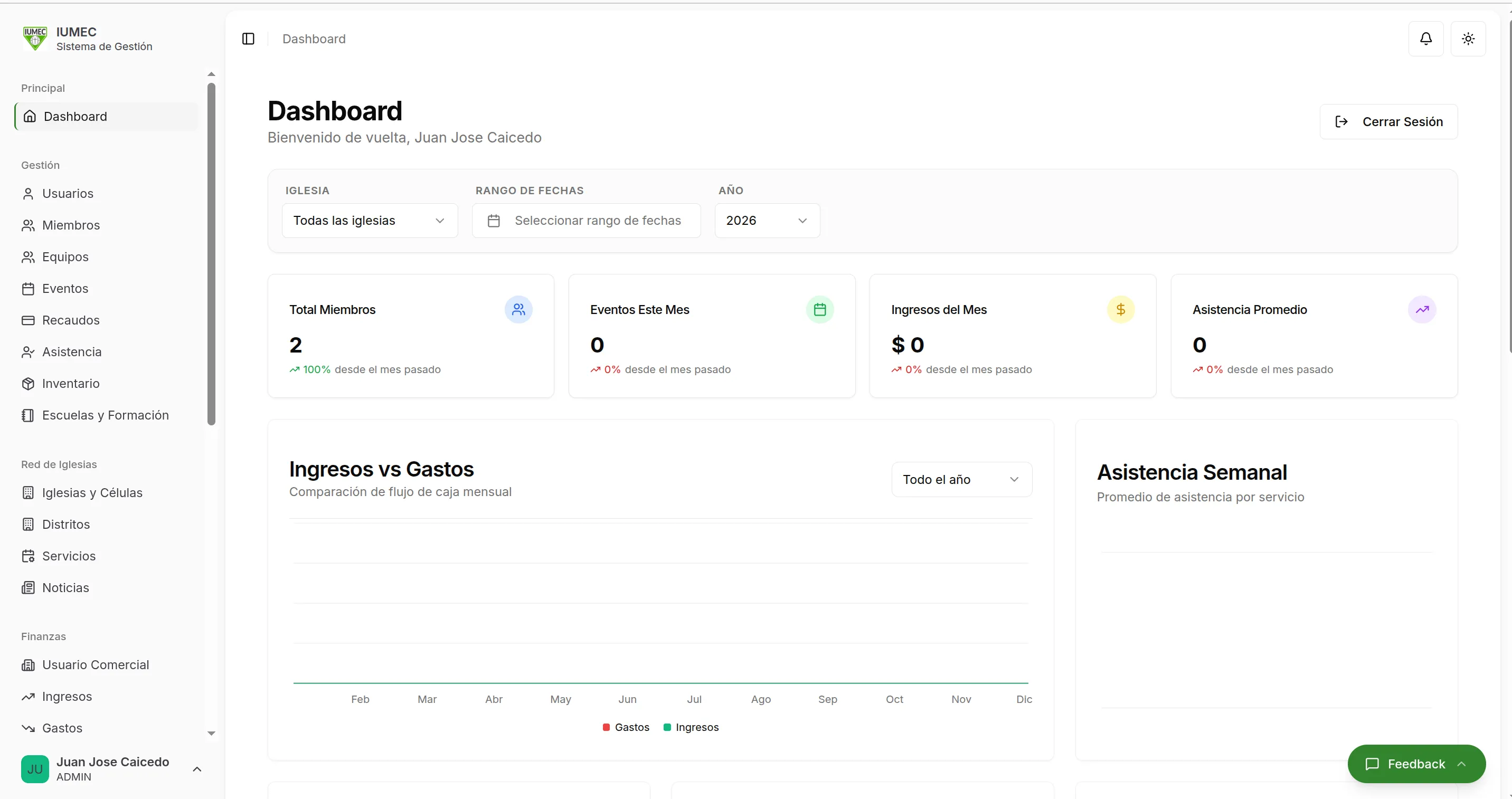Viewport: 1512px width, 799px height.
Task: Click the Total Miembros card
Action: pos(411,336)
